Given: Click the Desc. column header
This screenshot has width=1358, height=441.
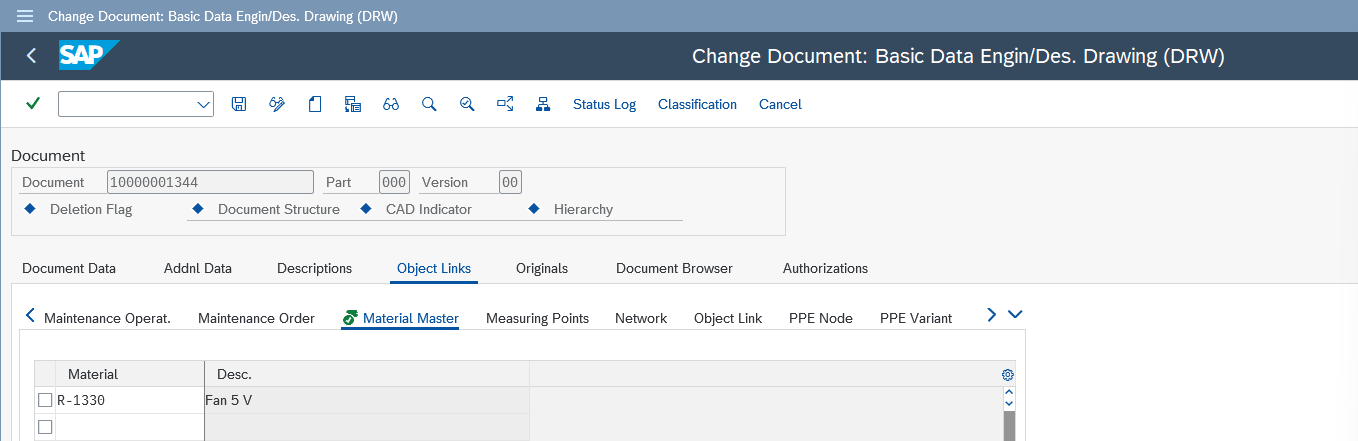Looking at the screenshot, I should pos(367,374).
